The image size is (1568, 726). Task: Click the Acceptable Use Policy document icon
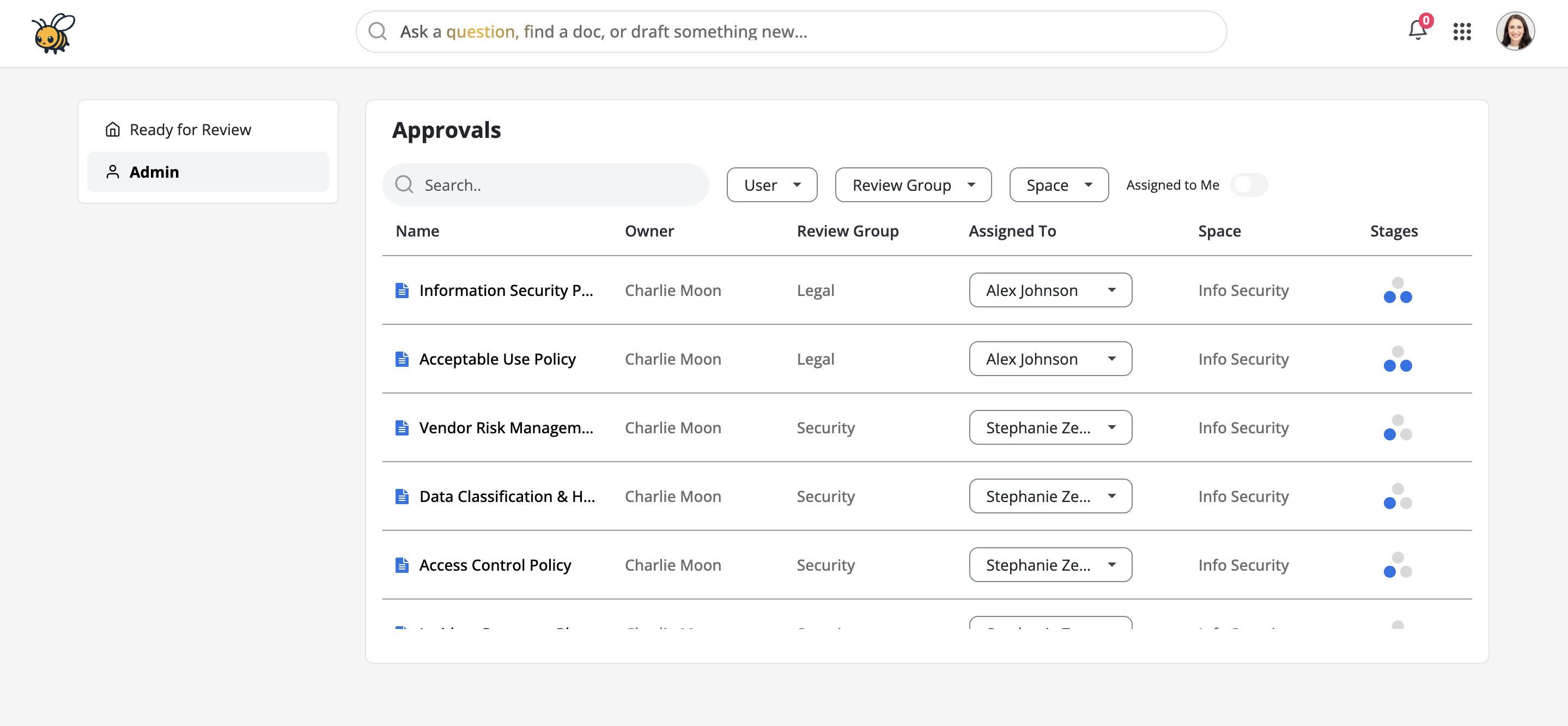(x=402, y=359)
